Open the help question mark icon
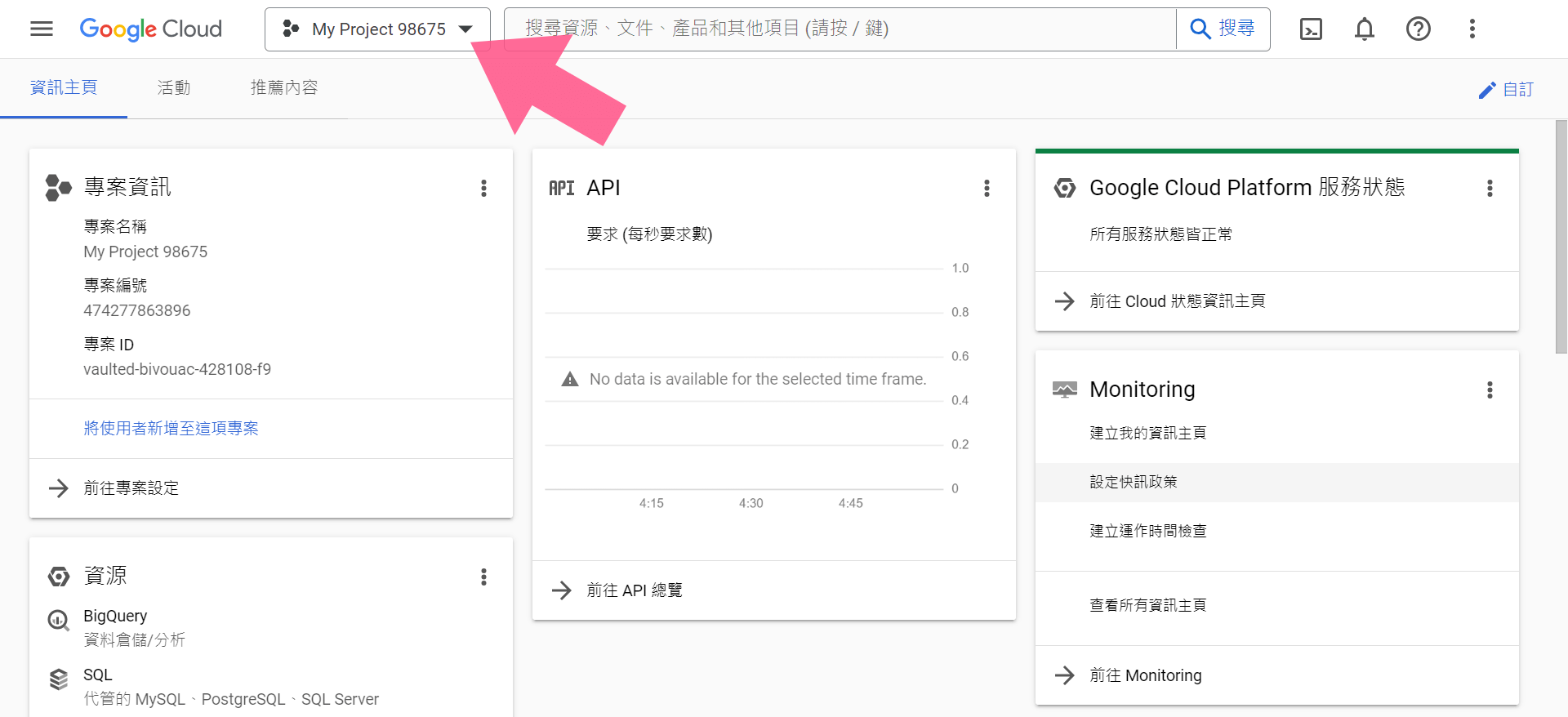Viewport: 1568px width, 717px height. click(x=1419, y=29)
